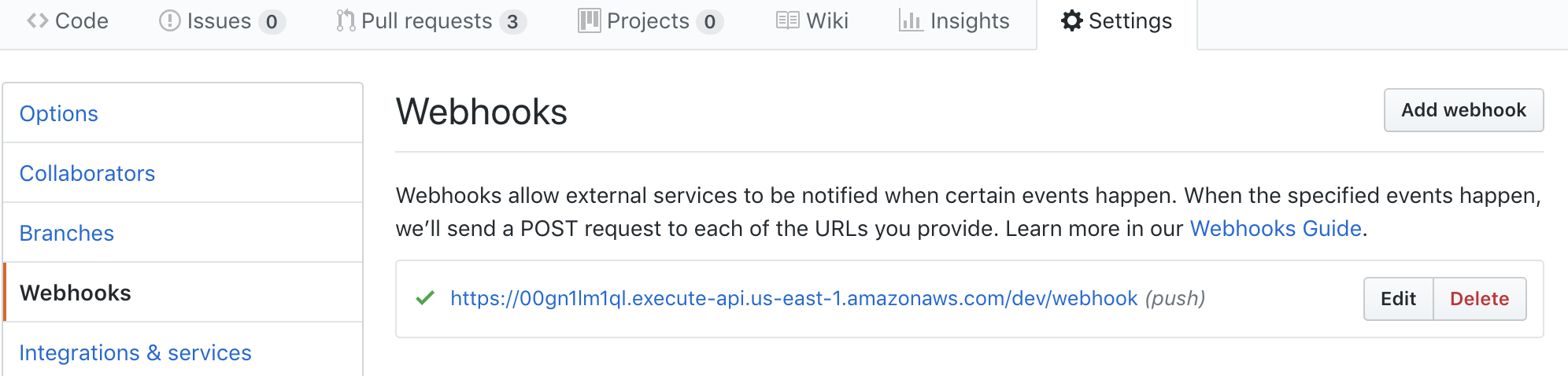Click the Issues exclamation circle icon

click(169, 21)
